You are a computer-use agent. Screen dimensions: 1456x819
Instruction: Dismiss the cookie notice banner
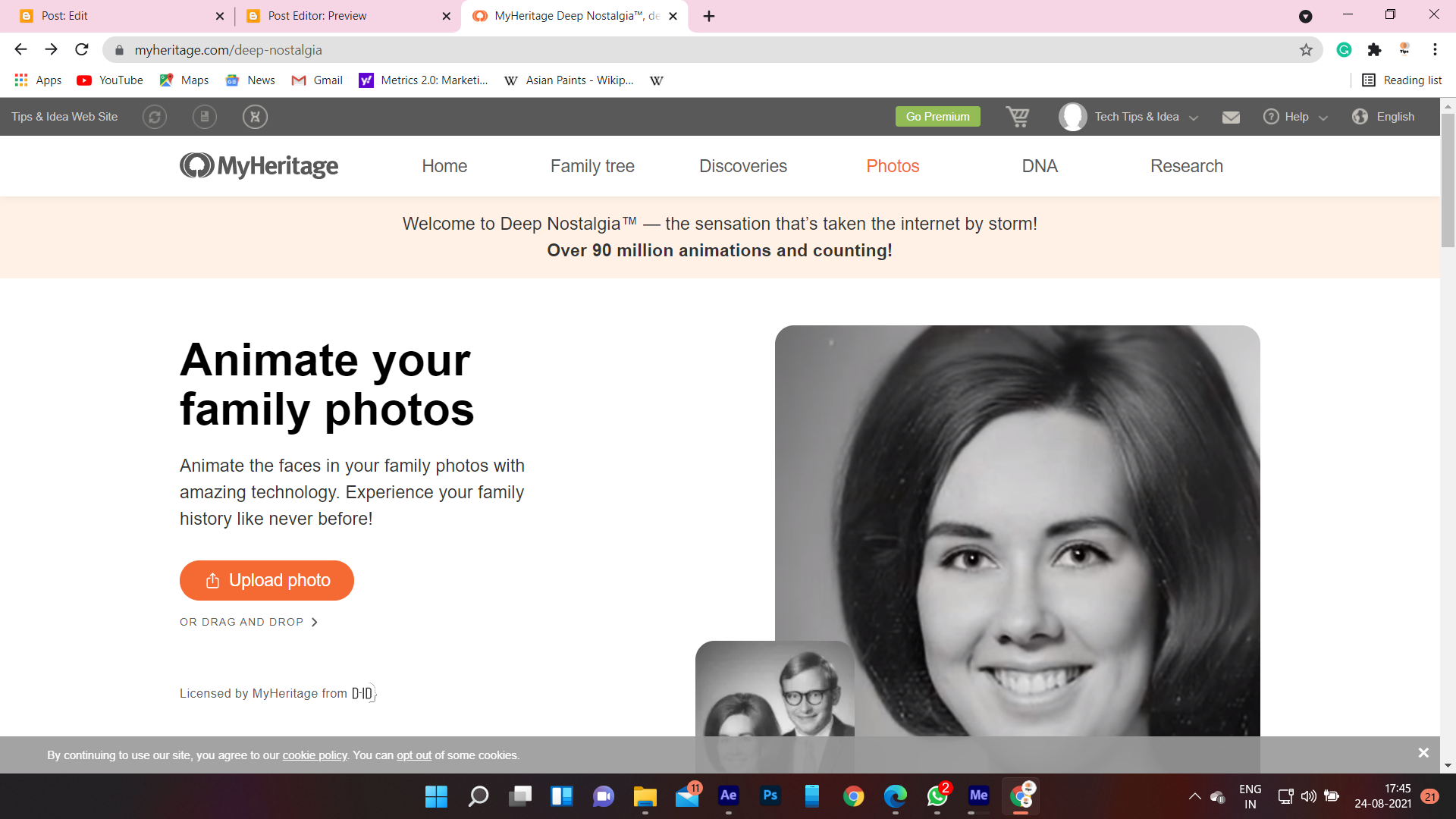1423,753
